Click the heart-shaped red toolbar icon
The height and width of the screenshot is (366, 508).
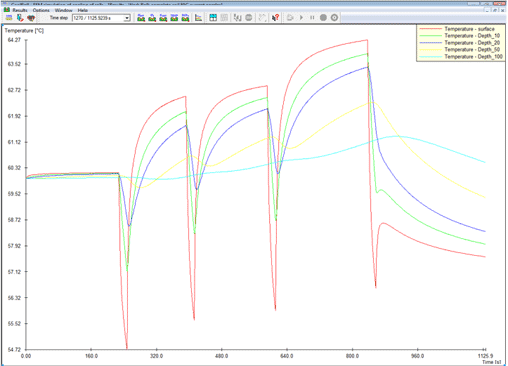pos(31,18)
